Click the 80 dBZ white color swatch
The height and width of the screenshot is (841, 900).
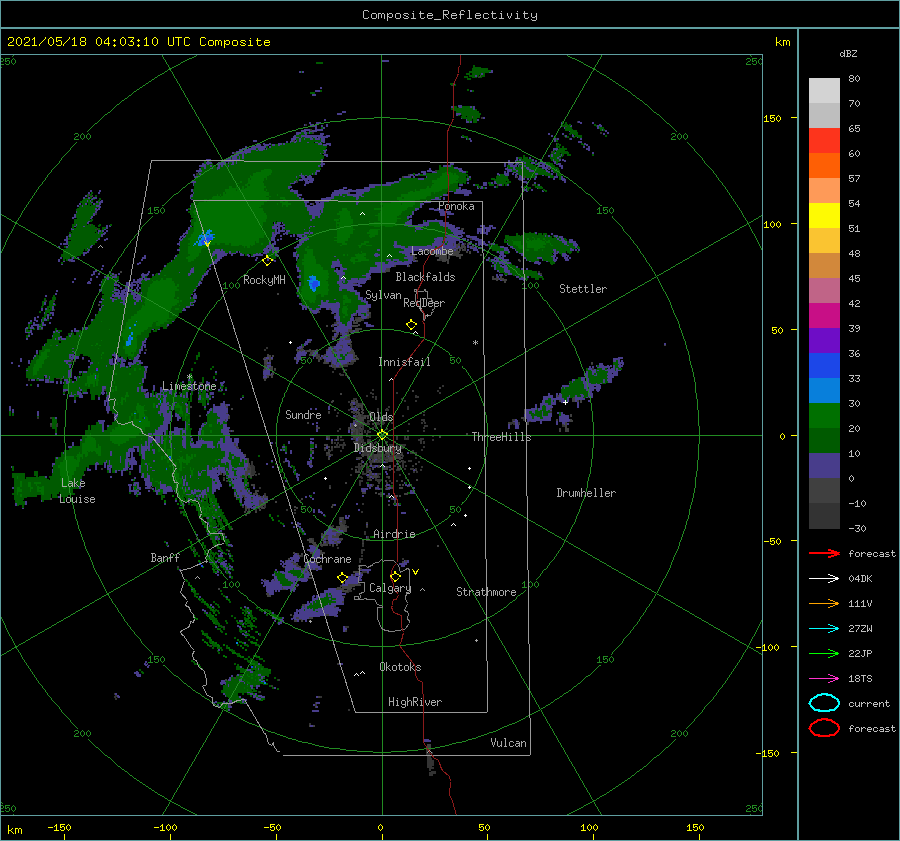(824, 90)
